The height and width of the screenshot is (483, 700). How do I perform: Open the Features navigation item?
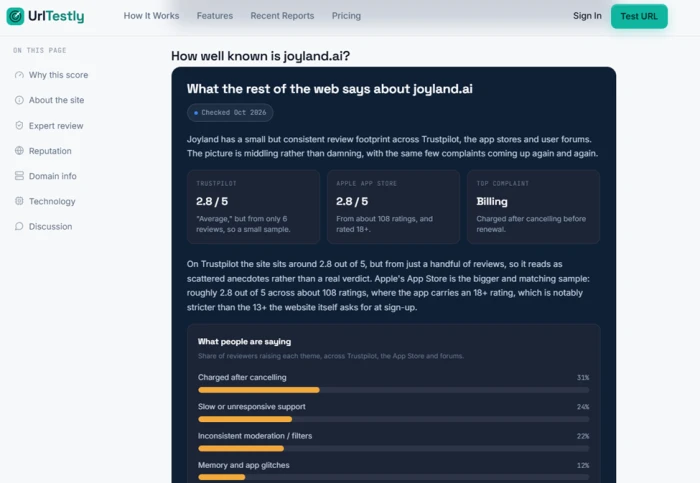tap(215, 16)
